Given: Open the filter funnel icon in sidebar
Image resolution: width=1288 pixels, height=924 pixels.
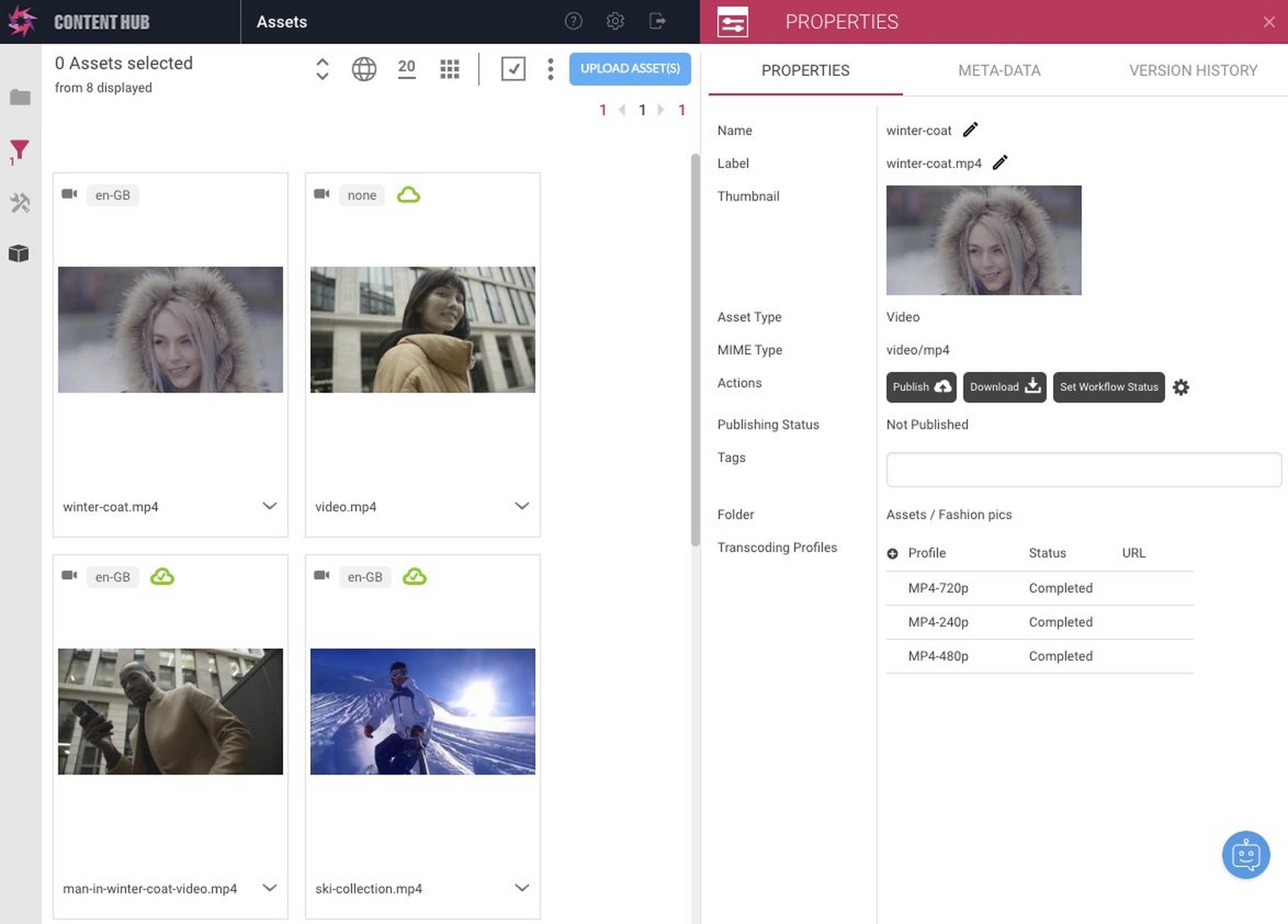Looking at the screenshot, I should [x=19, y=149].
